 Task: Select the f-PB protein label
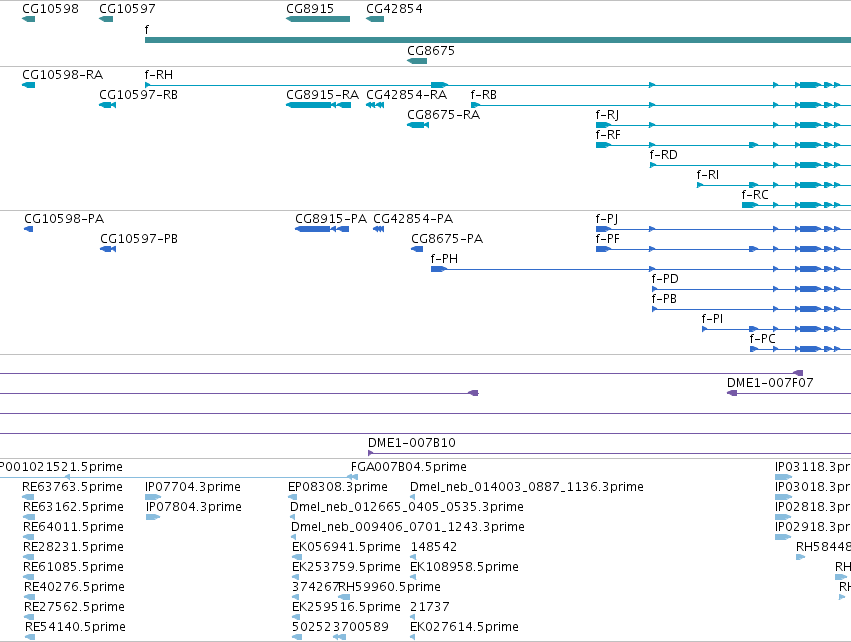664,299
